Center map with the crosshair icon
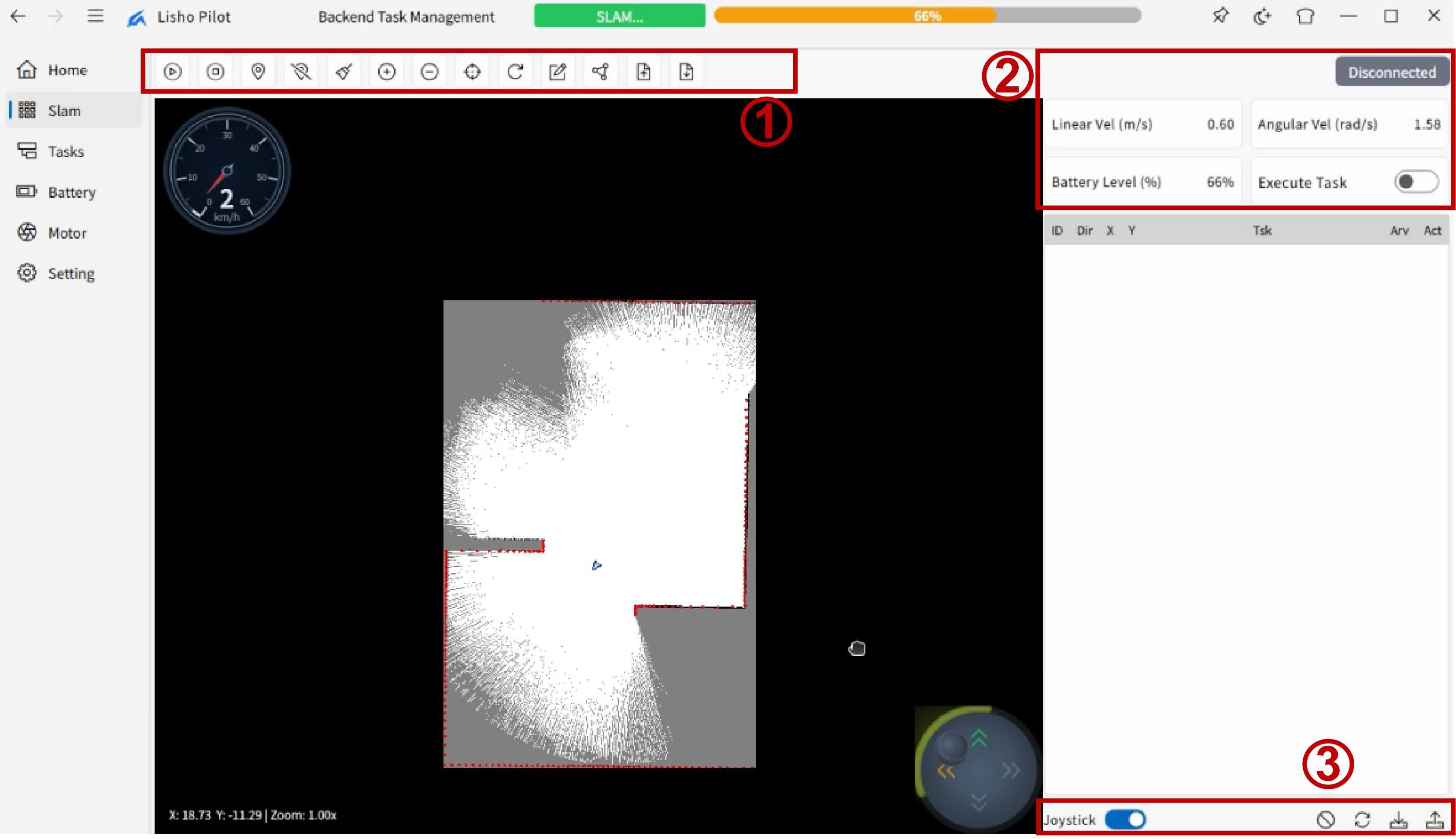This screenshot has height=839, width=1456. (x=472, y=71)
